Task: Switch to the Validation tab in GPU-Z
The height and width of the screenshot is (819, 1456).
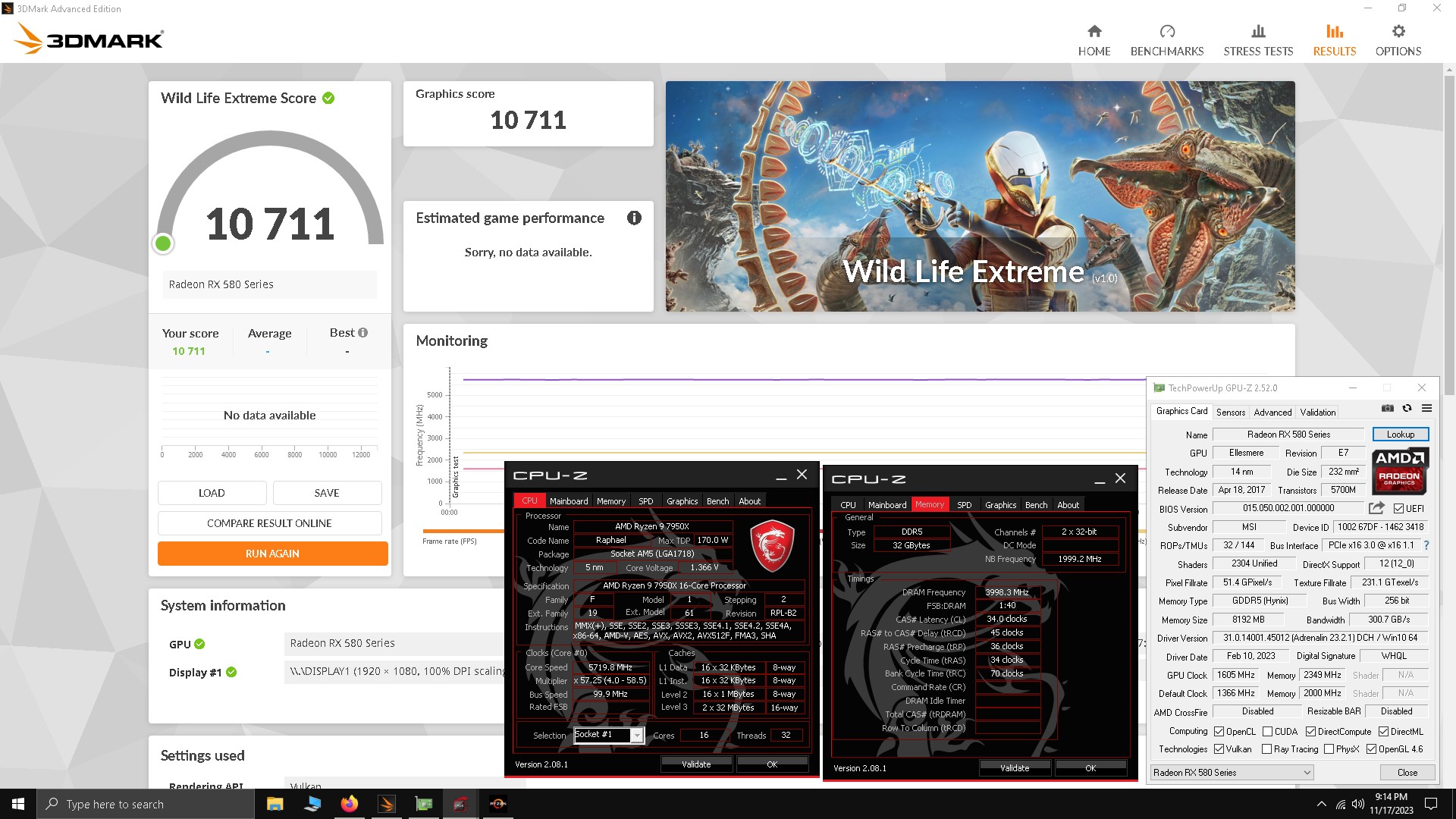Action: point(1318,413)
